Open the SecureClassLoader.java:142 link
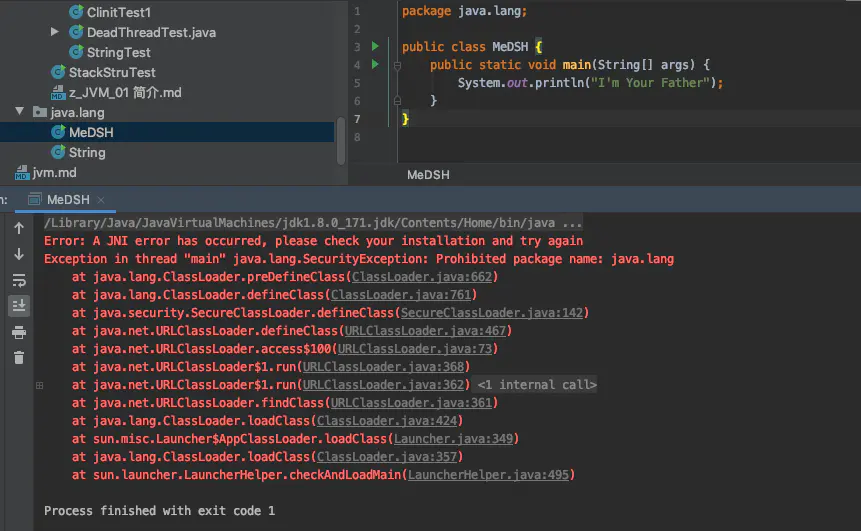The image size is (861, 531). (x=491, y=312)
